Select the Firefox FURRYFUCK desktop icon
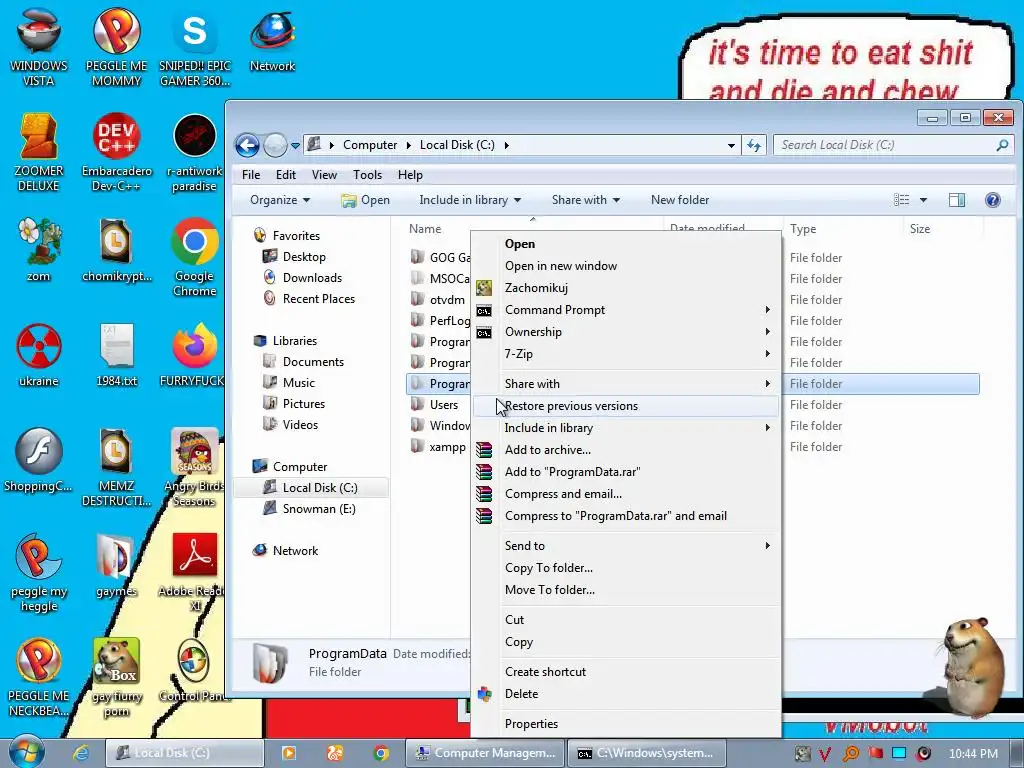Image resolution: width=1024 pixels, height=768 pixels. click(193, 355)
